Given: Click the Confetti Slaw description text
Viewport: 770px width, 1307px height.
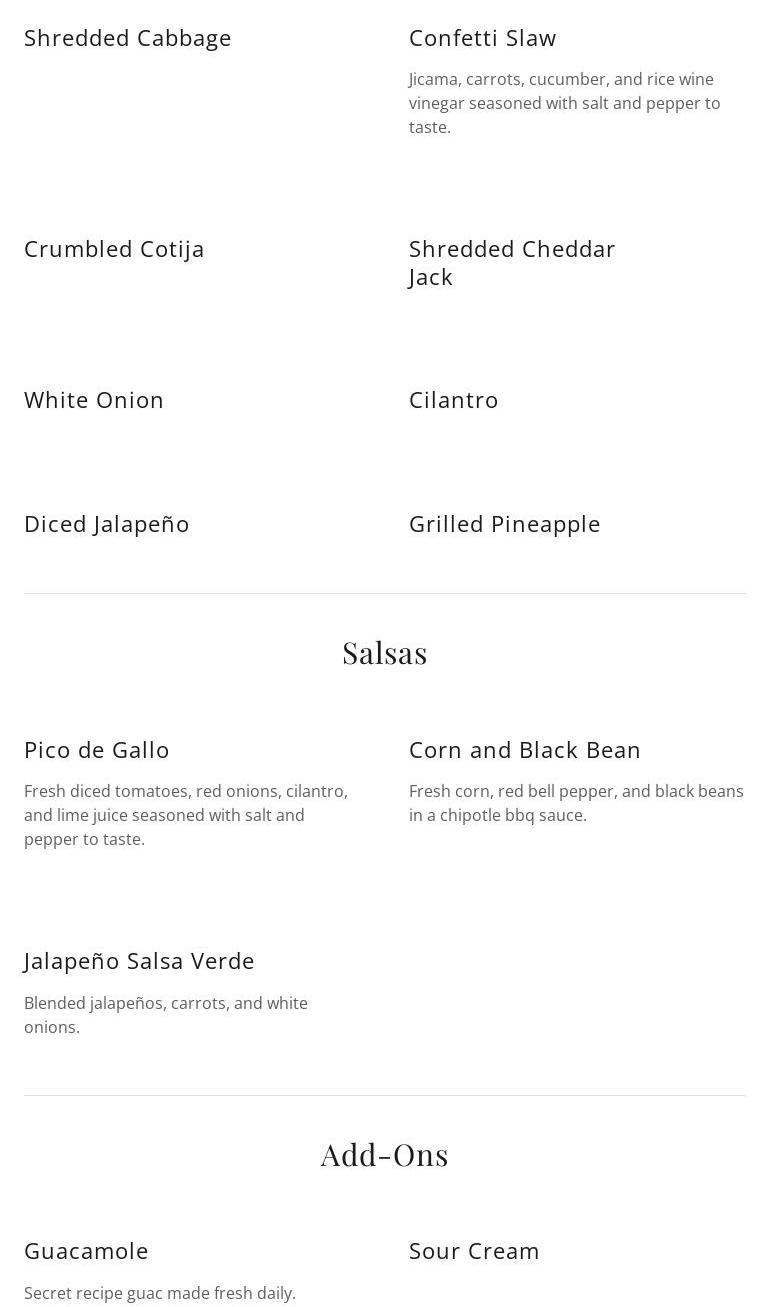Looking at the screenshot, I should (564, 103).
